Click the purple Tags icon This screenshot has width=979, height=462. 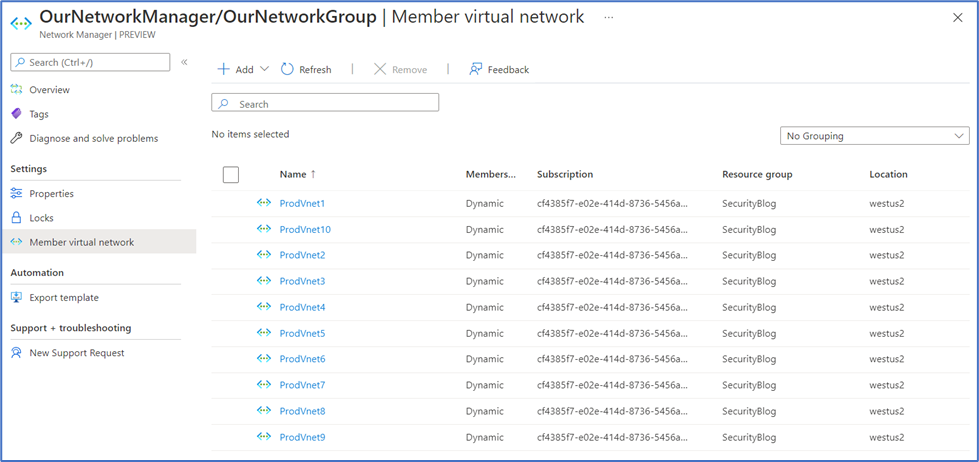tap(17, 114)
